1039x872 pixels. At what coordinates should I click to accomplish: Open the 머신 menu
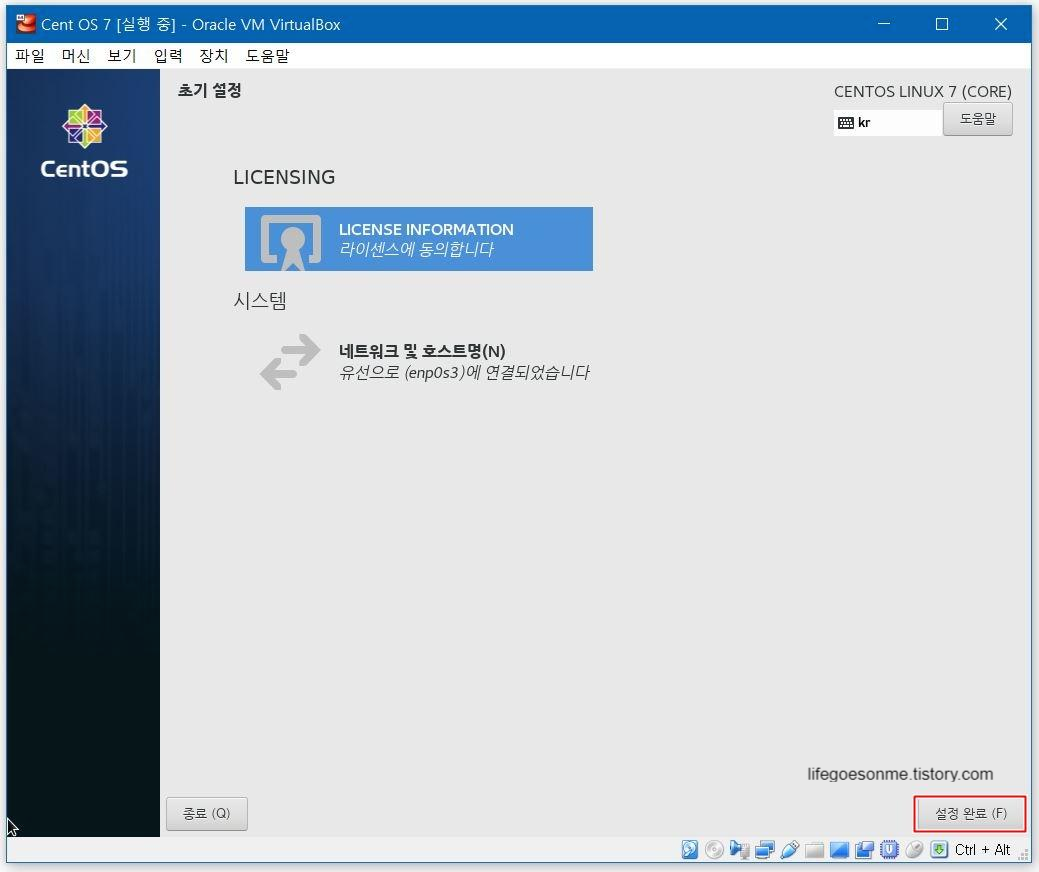pyautogui.click(x=76, y=56)
